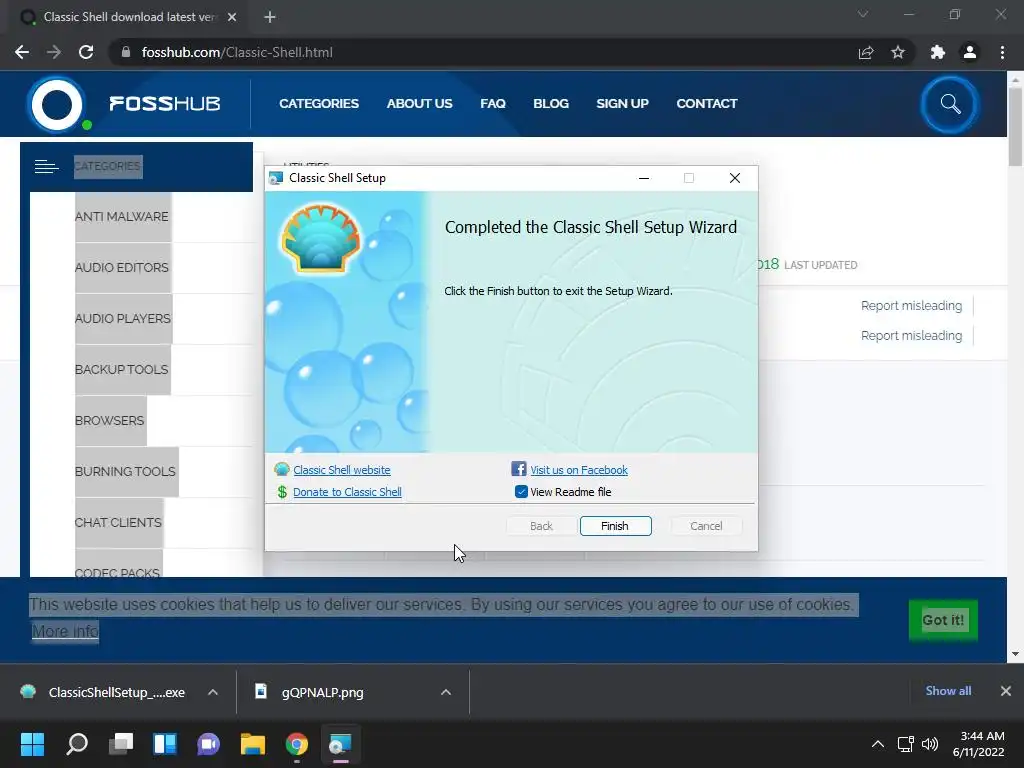1024x768 pixels.
Task: Open the Chrome tab search dropdown
Action: (x=863, y=14)
